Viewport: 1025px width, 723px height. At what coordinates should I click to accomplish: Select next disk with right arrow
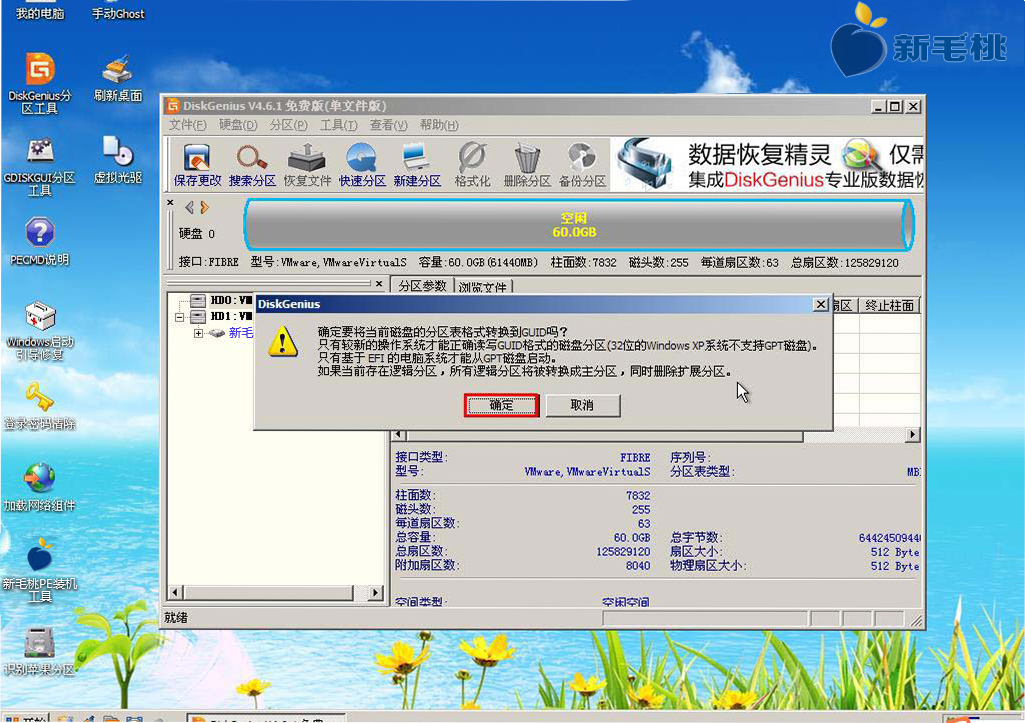205,208
